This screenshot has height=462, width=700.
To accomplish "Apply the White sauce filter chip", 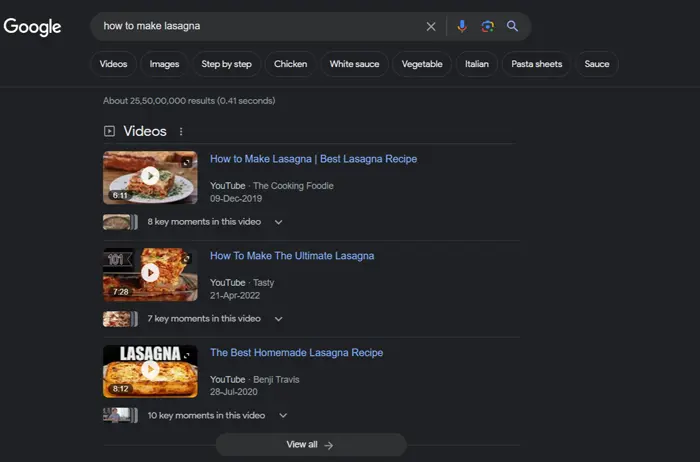I will click(354, 64).
